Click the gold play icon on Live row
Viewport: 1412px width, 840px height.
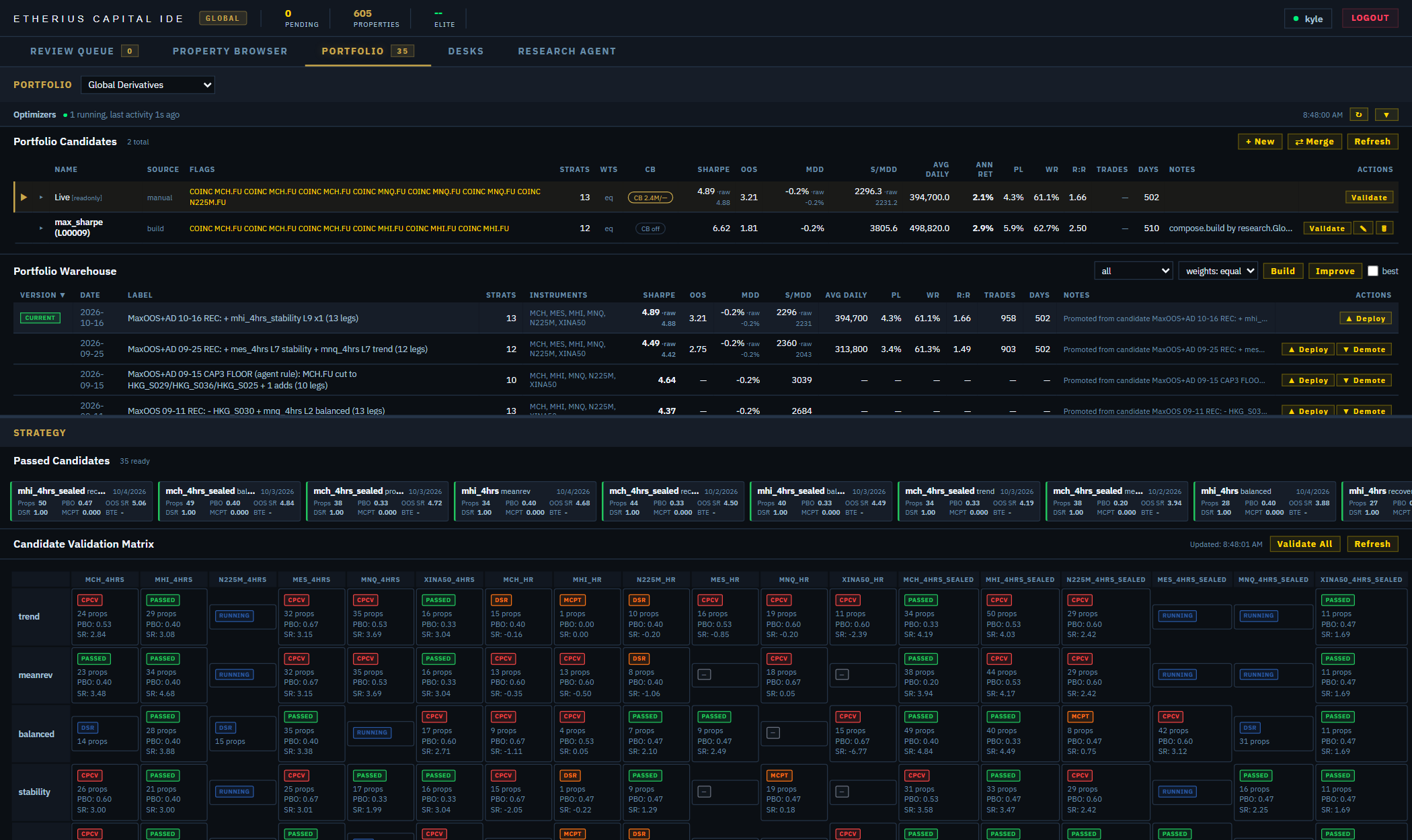point(24,198)
